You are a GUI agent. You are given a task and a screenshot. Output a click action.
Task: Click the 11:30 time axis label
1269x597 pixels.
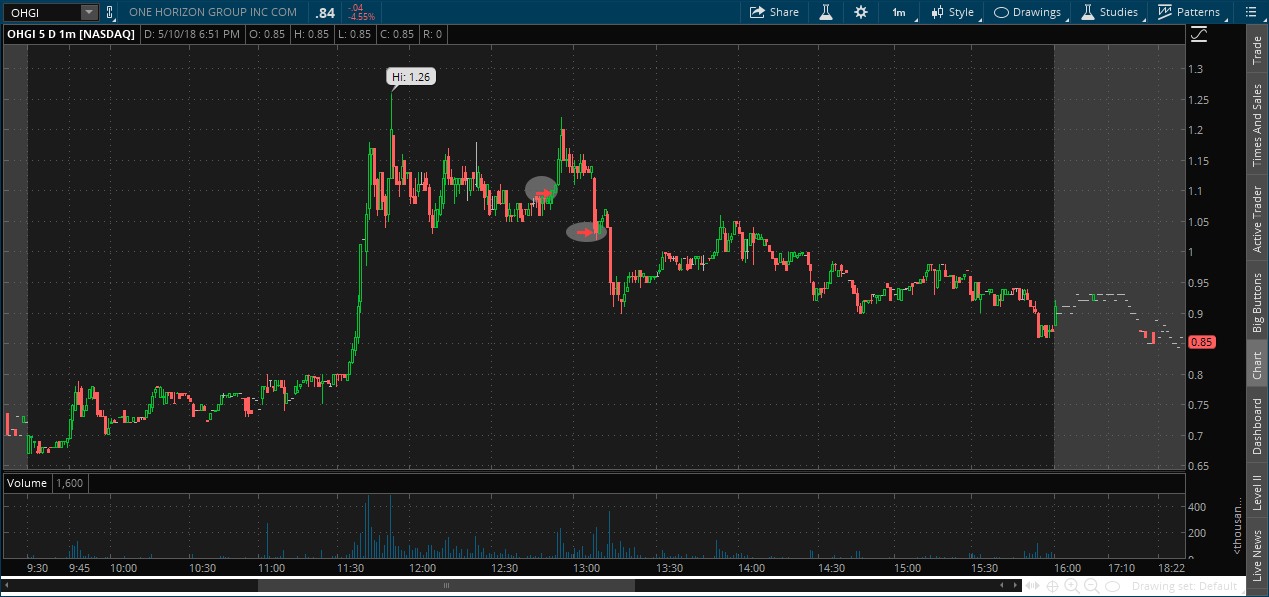point(350,567)
